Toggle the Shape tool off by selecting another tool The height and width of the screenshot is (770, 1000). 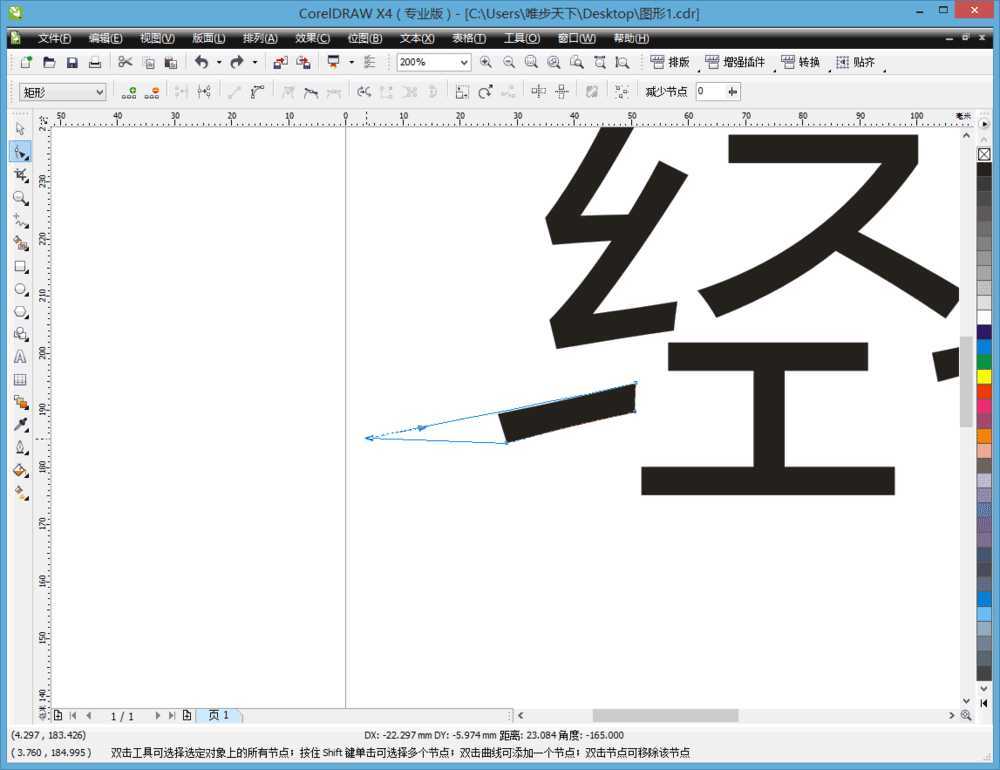pos(20,128)
